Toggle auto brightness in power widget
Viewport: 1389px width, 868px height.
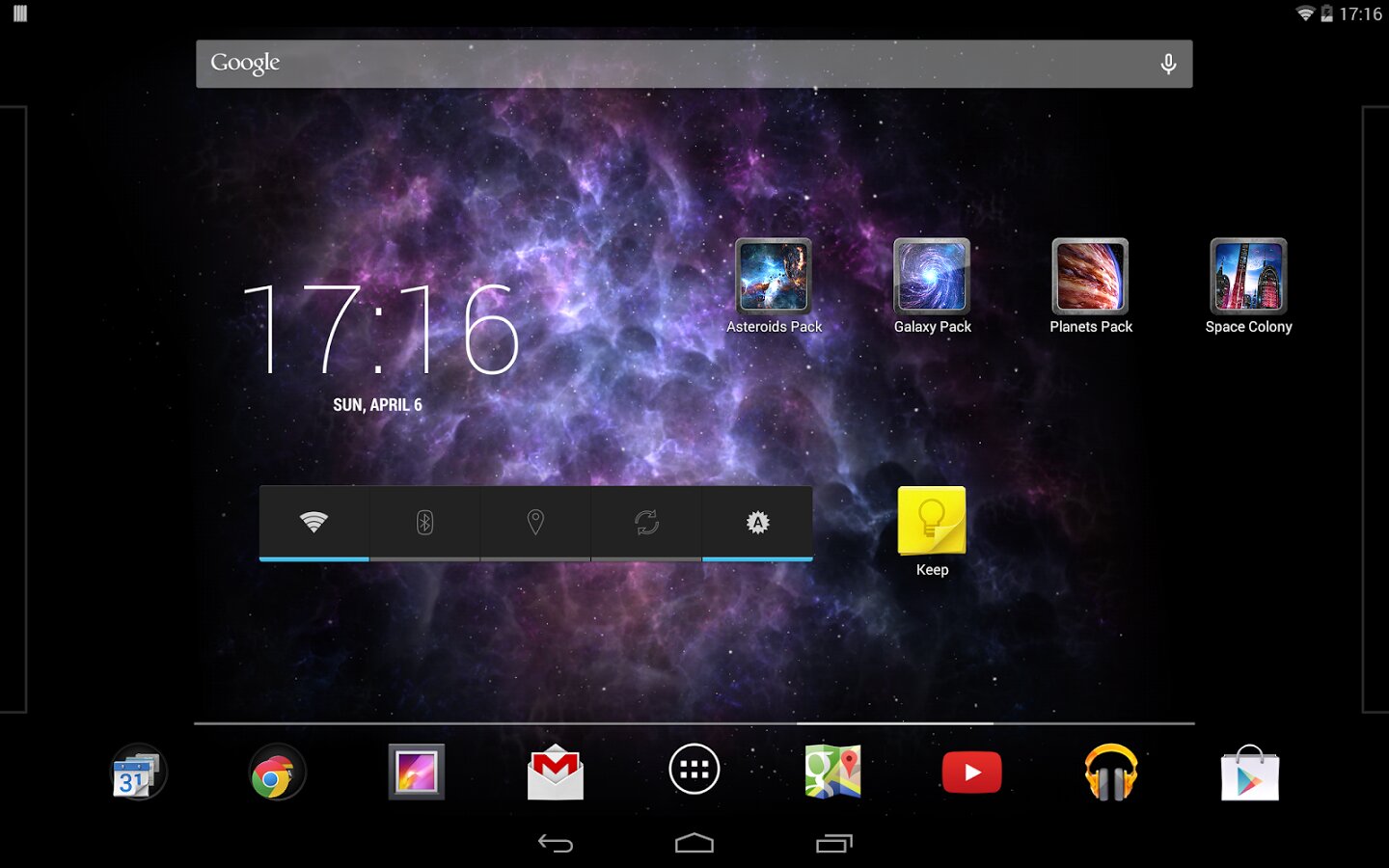pos(757,523)
